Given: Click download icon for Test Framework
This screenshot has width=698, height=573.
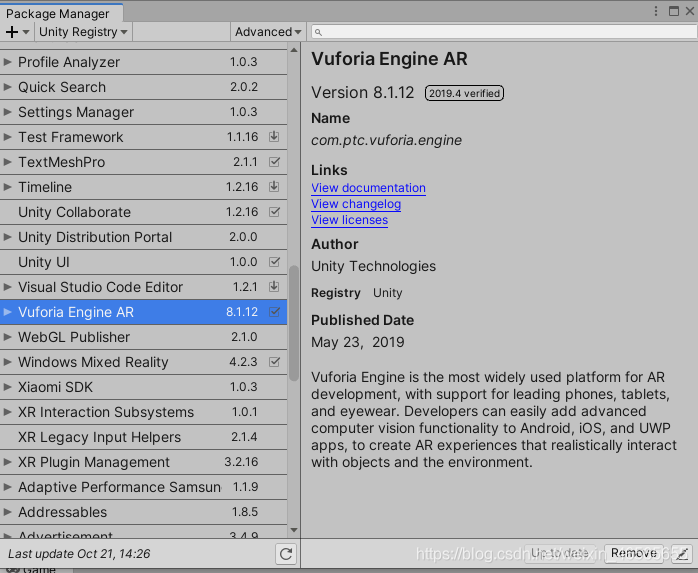Looking at the screenshot, I should pyautogui.click(x=274, y=137).
